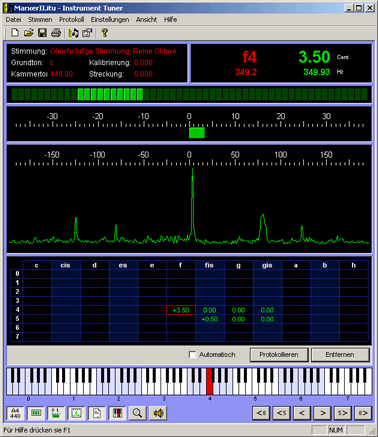The image size is (378, 437).
Task: Toggle the piano keyboard display icon
Action: pos(117,413)
